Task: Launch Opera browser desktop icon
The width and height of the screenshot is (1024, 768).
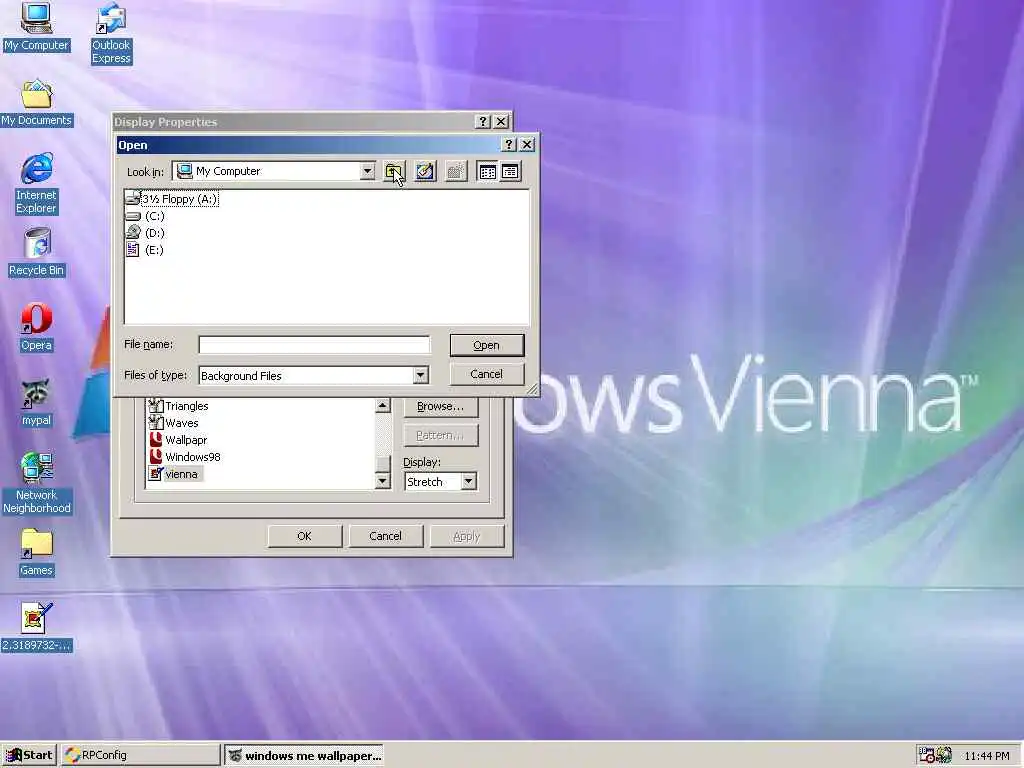Action: tap(36, 327)
